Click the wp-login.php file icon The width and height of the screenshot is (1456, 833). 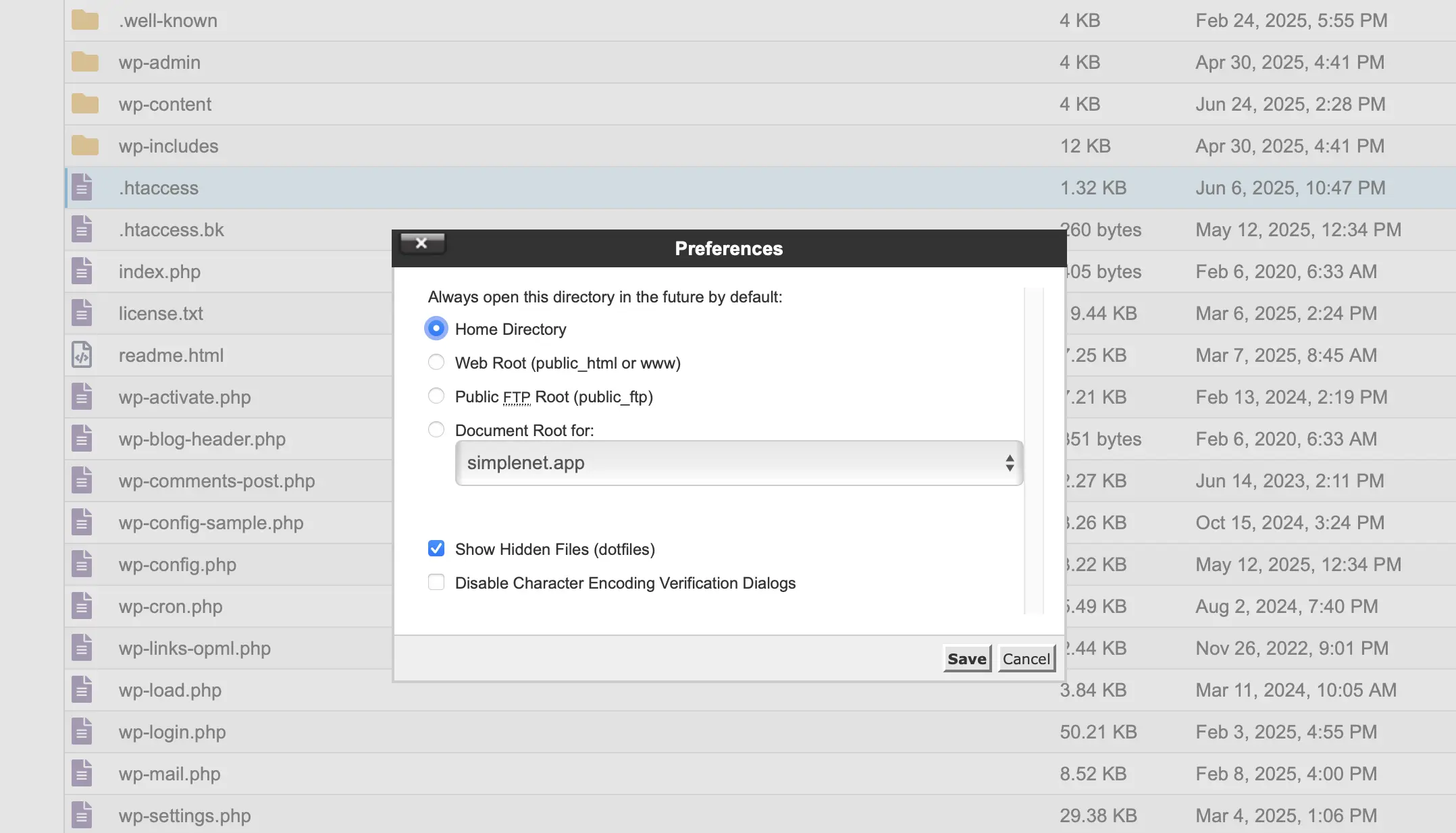coord(82,732)
